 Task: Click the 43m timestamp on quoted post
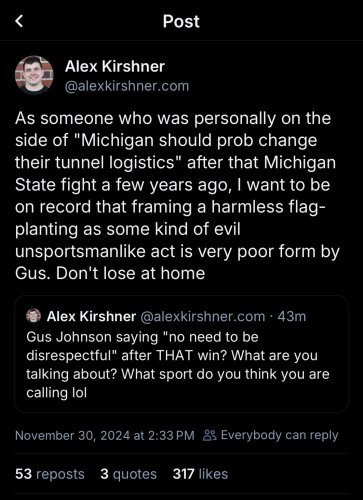tap(292, 316)
